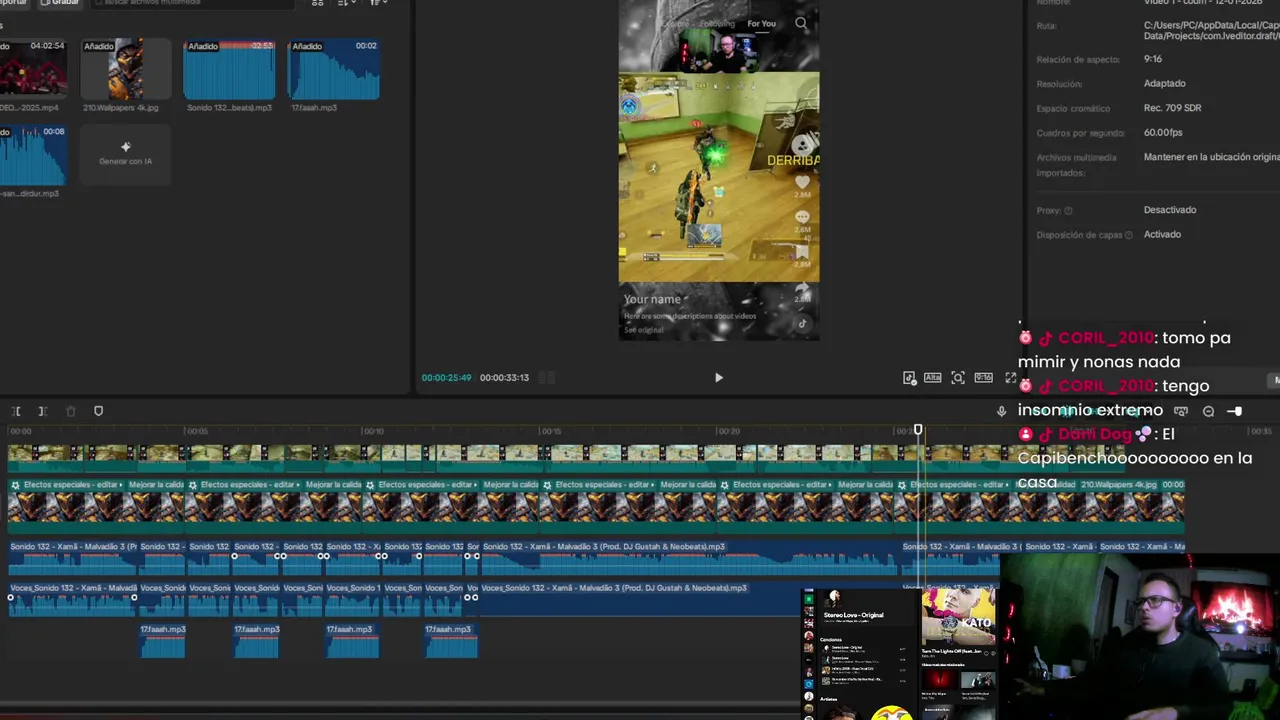Open the sort order dropdown in the media panel

[347, 3]
